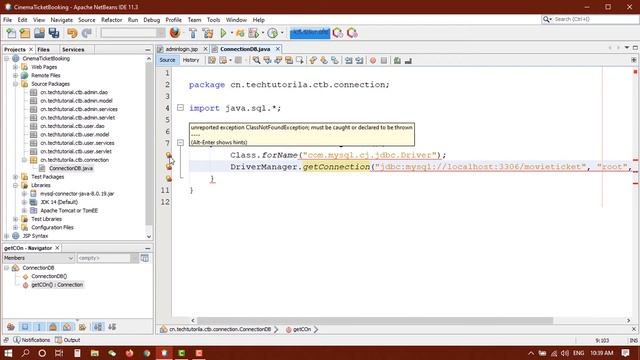This screenshot has width=640, height=360.
Task: Click the red Start Macro Recording icon
Action: (373, 60)
